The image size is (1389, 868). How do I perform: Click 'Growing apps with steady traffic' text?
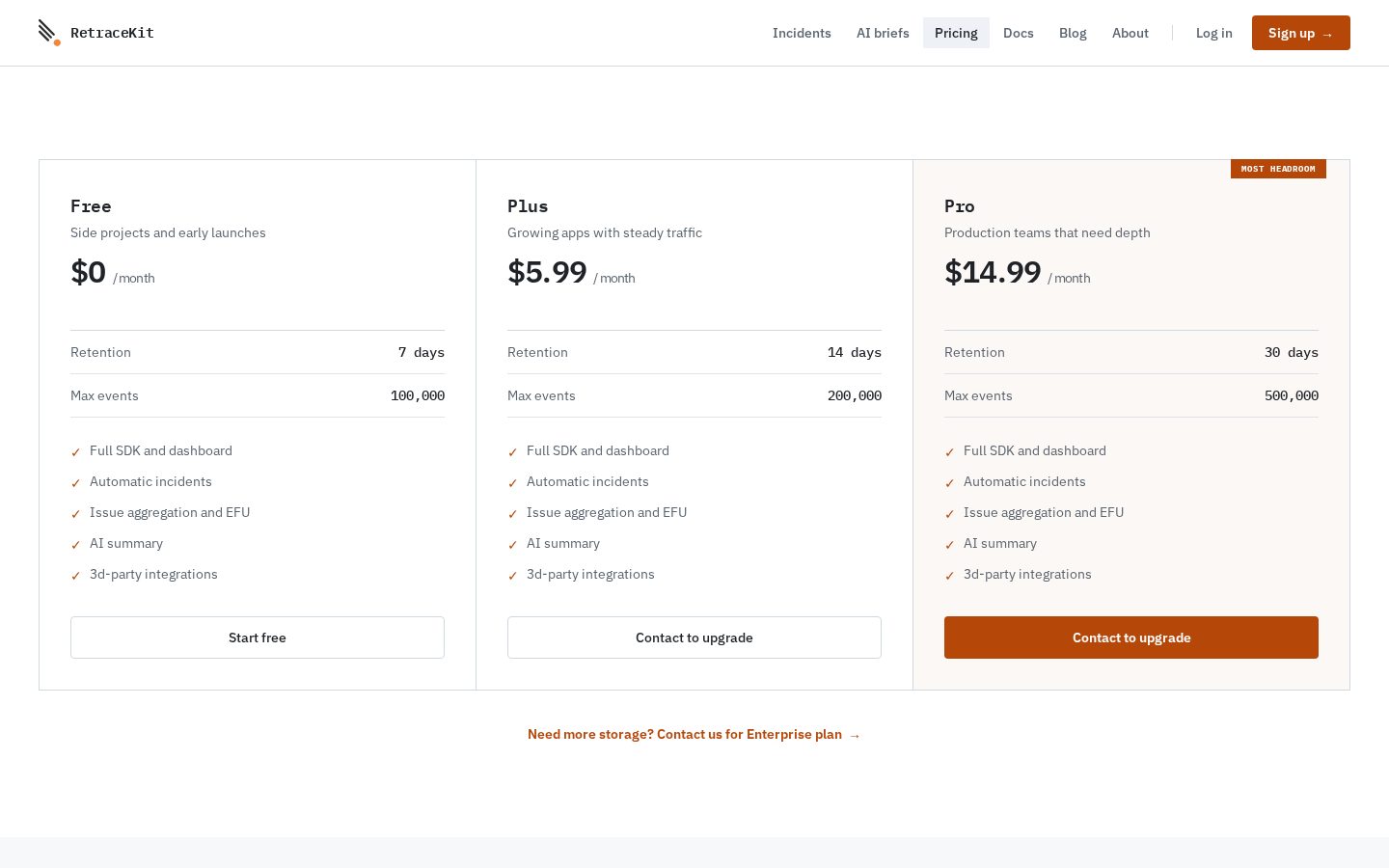(605, 233)
